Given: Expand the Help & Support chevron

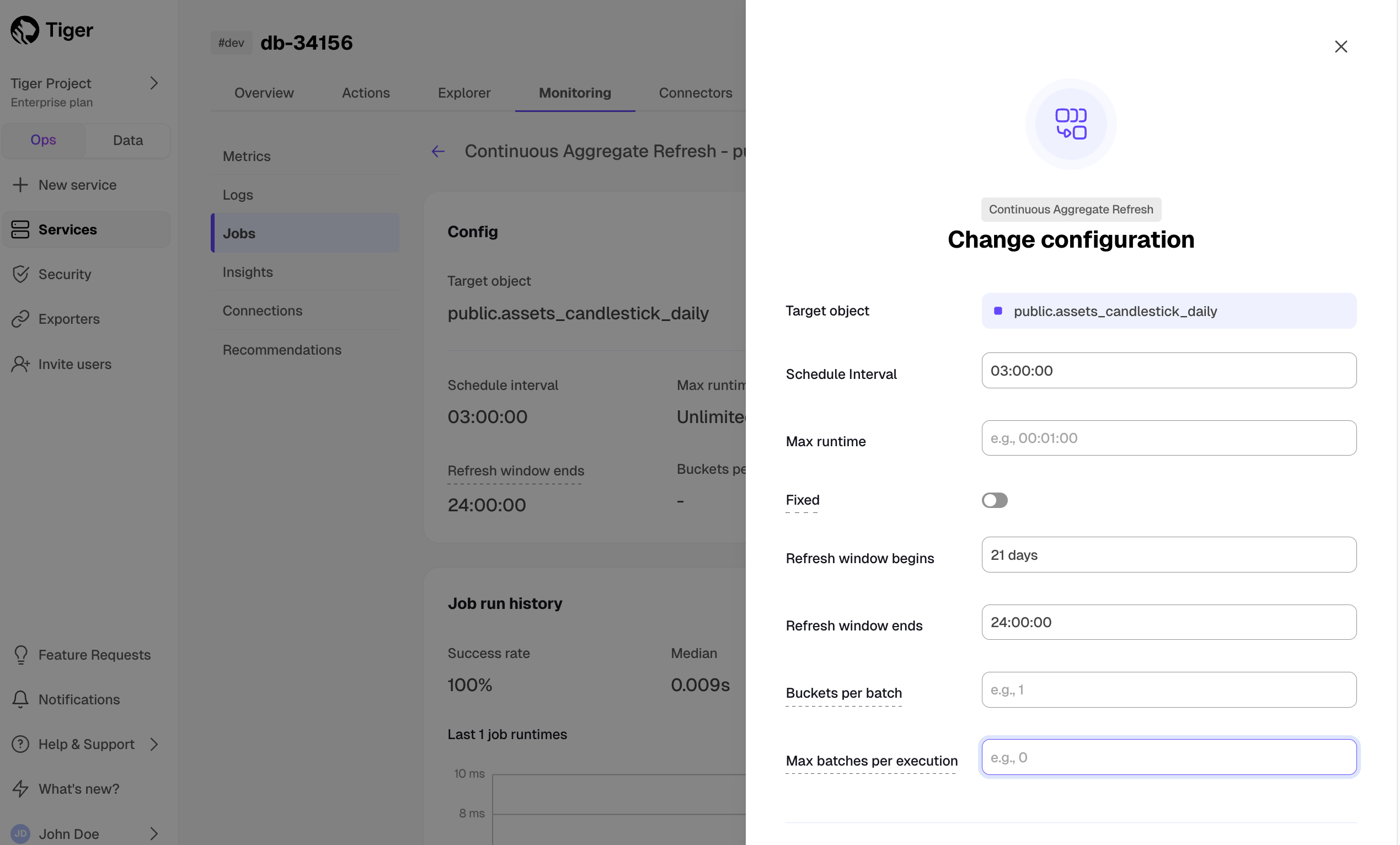Looking at the screenshot, I should click(x=154, y=744).
